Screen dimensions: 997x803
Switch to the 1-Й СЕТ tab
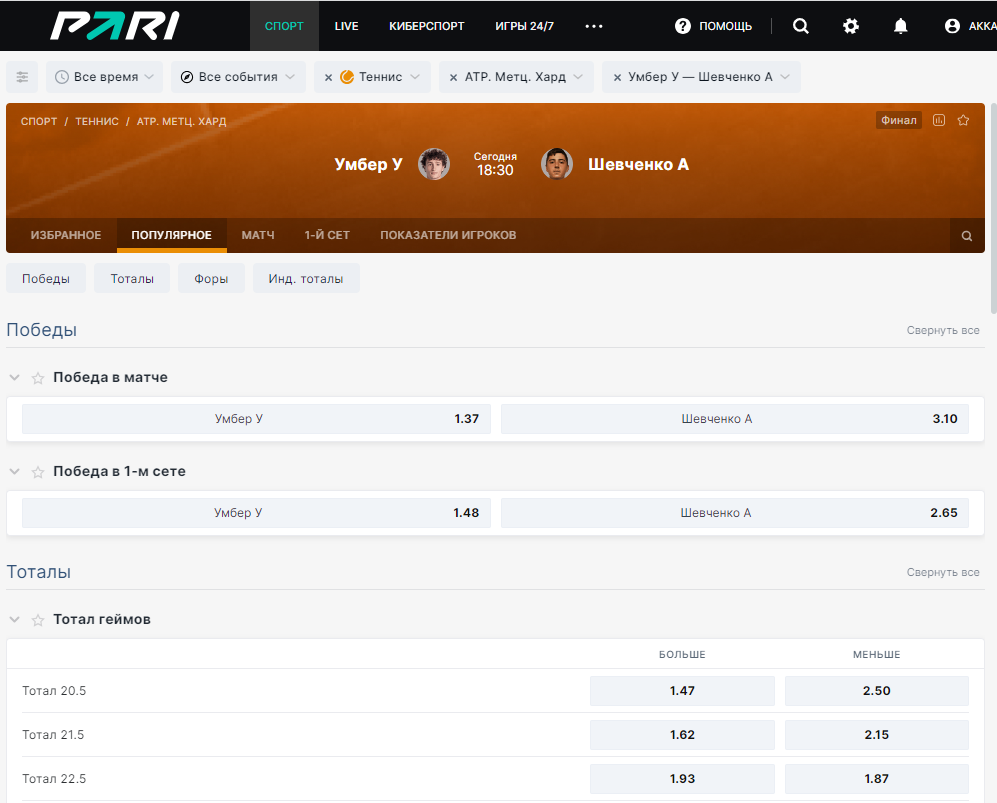(327, 235)
